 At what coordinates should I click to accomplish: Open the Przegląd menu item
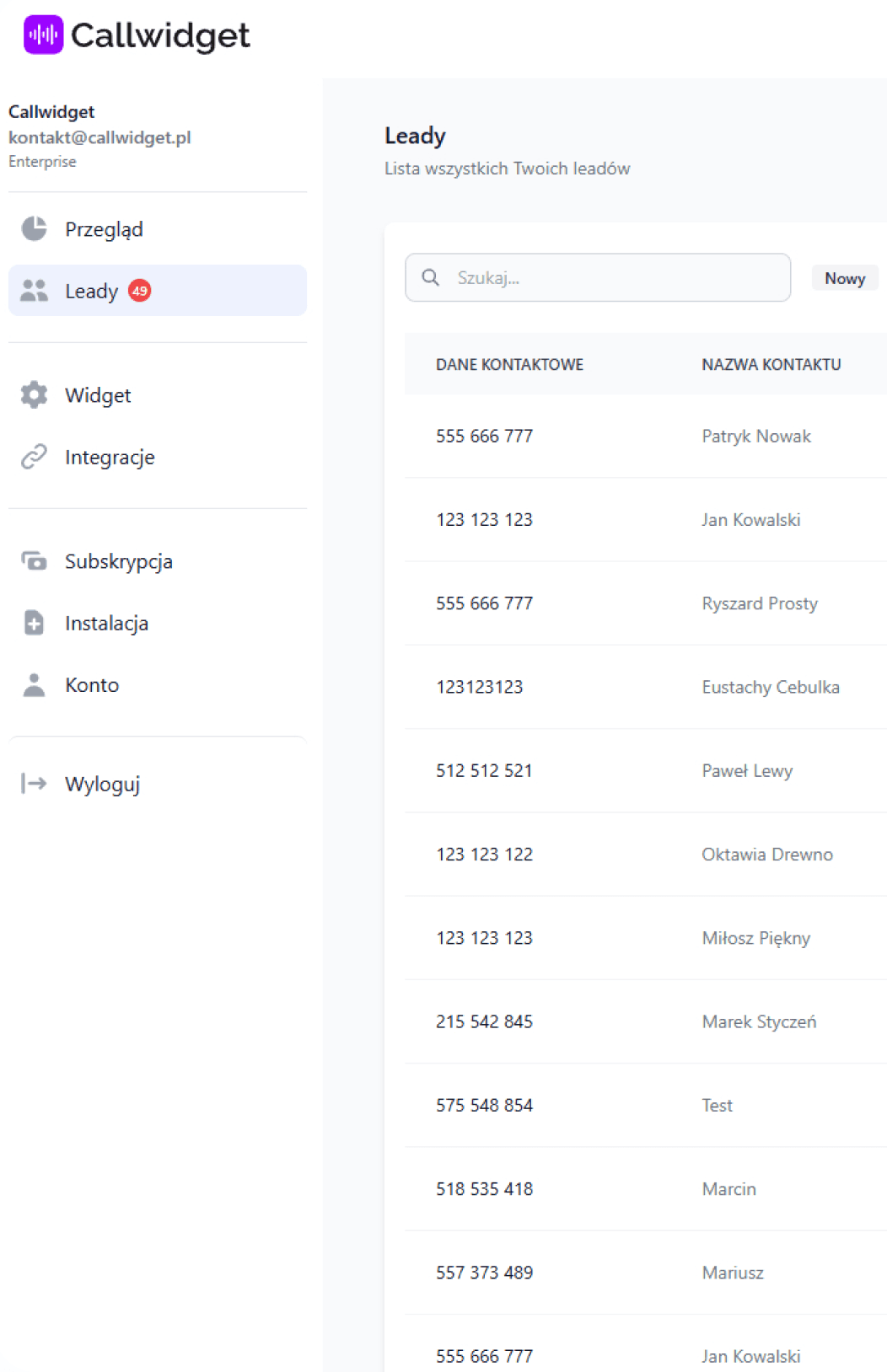[104, 229]
